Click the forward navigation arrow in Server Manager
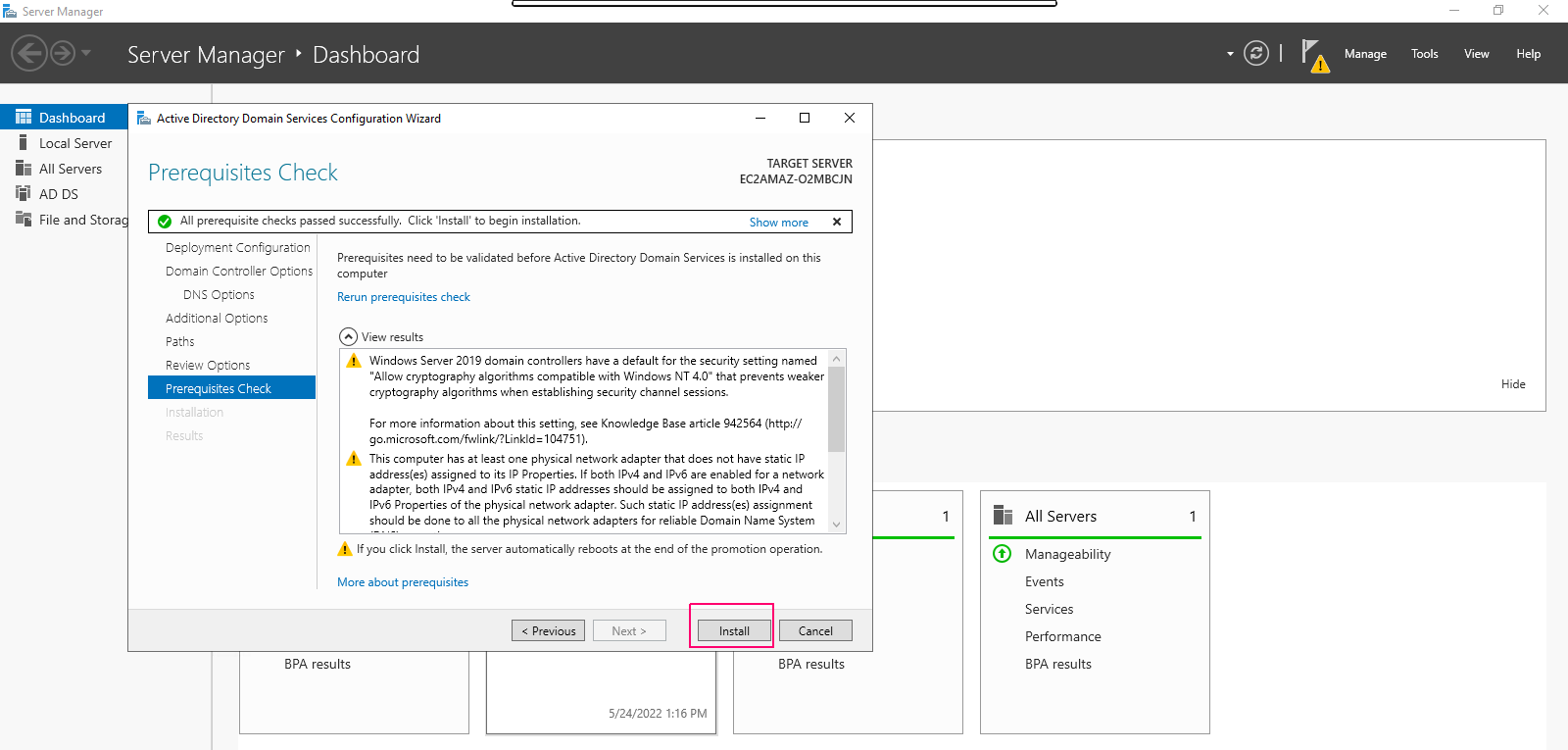 [x=63, y=53]
